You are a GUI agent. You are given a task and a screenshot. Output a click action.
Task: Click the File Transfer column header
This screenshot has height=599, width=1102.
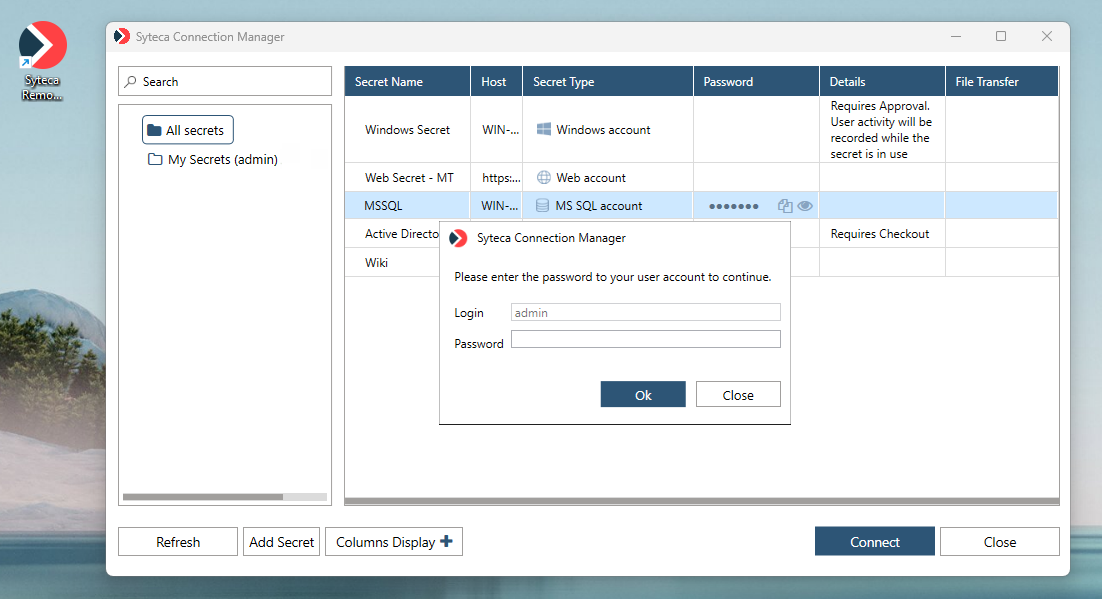pyautogui.click(x=1001, y=82)
